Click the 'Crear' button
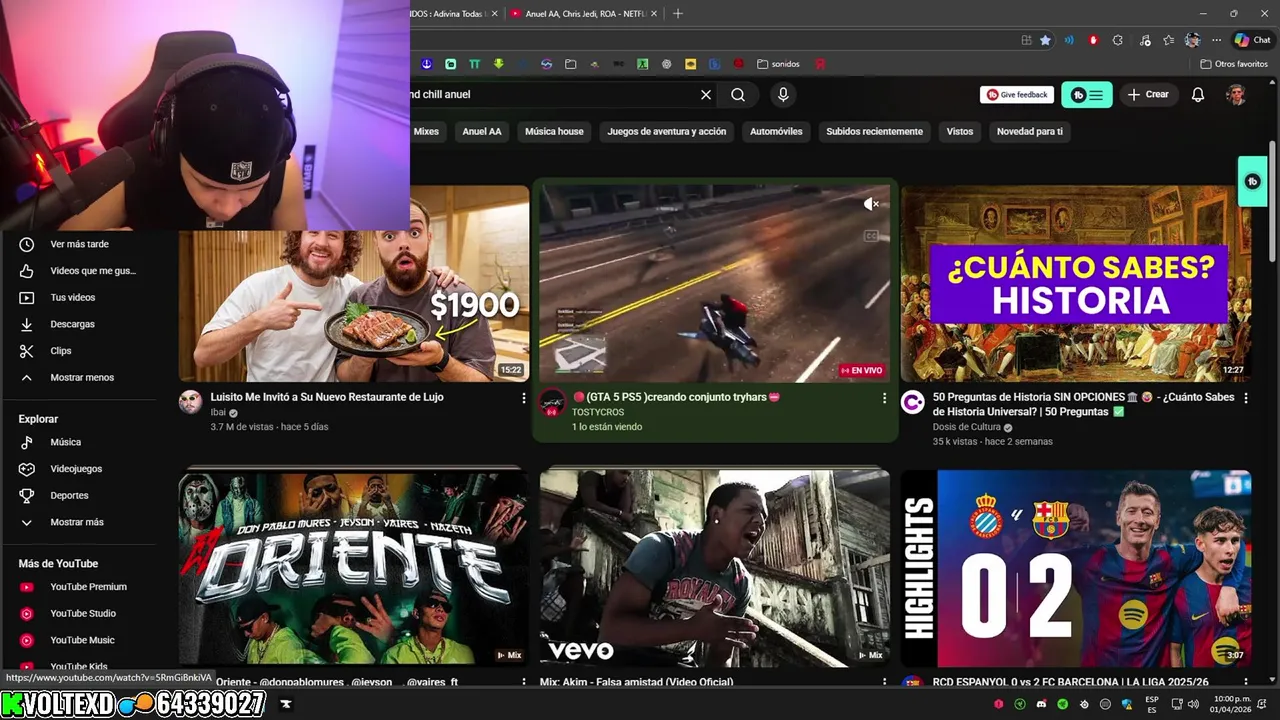 (1148, 94)
